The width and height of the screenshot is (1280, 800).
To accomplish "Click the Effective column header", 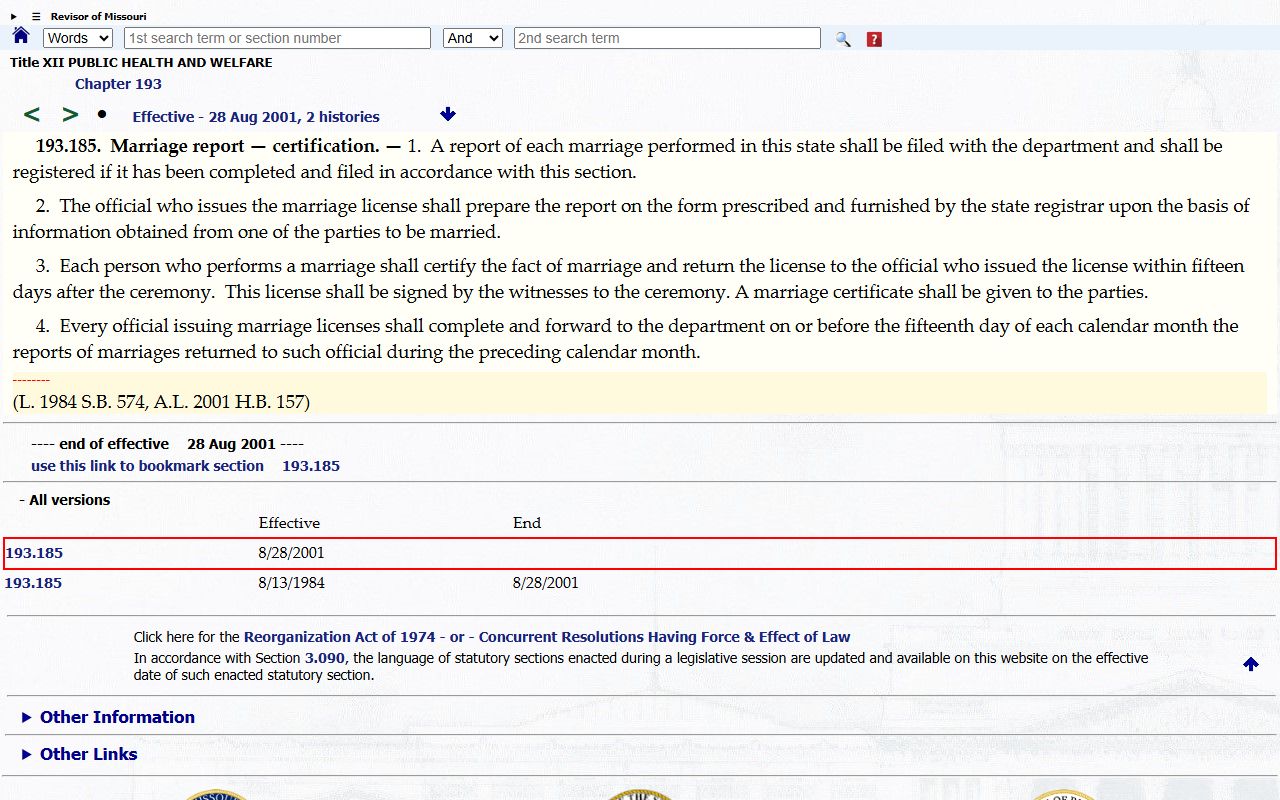I will 289,523.
